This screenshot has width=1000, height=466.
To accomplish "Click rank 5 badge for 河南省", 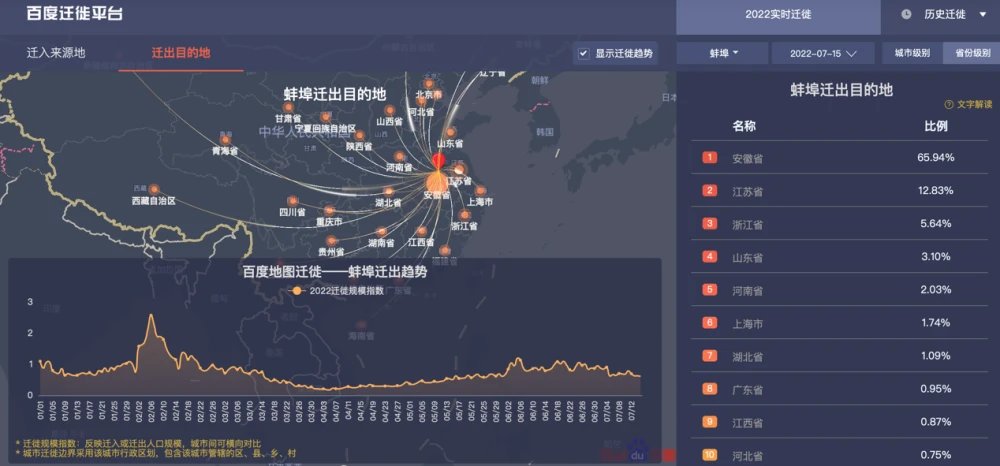I will click(710, 290).
